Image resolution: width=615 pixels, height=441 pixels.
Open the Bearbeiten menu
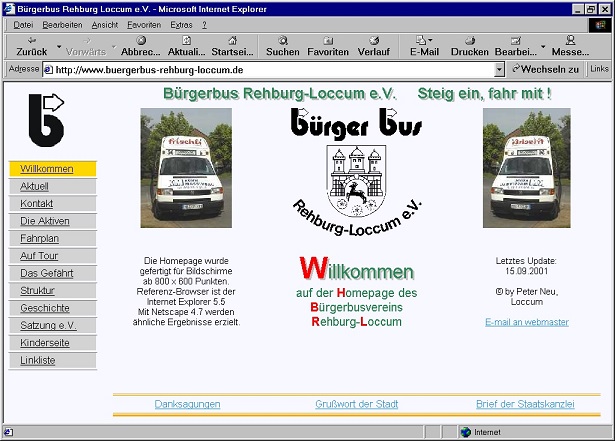coord(62,25)
